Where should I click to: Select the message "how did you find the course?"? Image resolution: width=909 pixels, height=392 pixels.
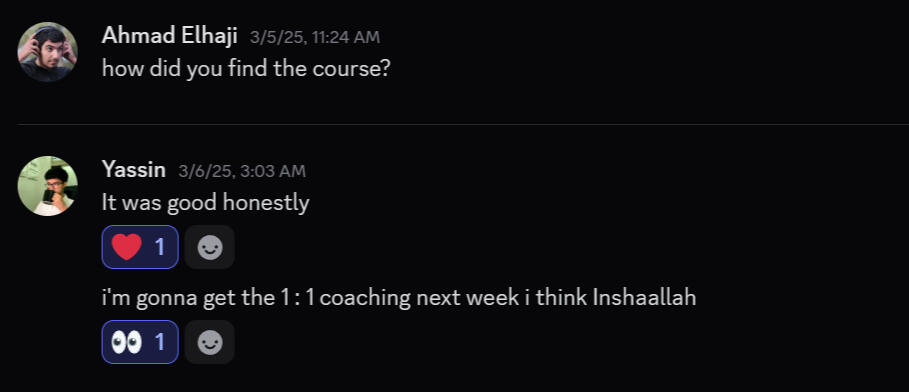246,69
